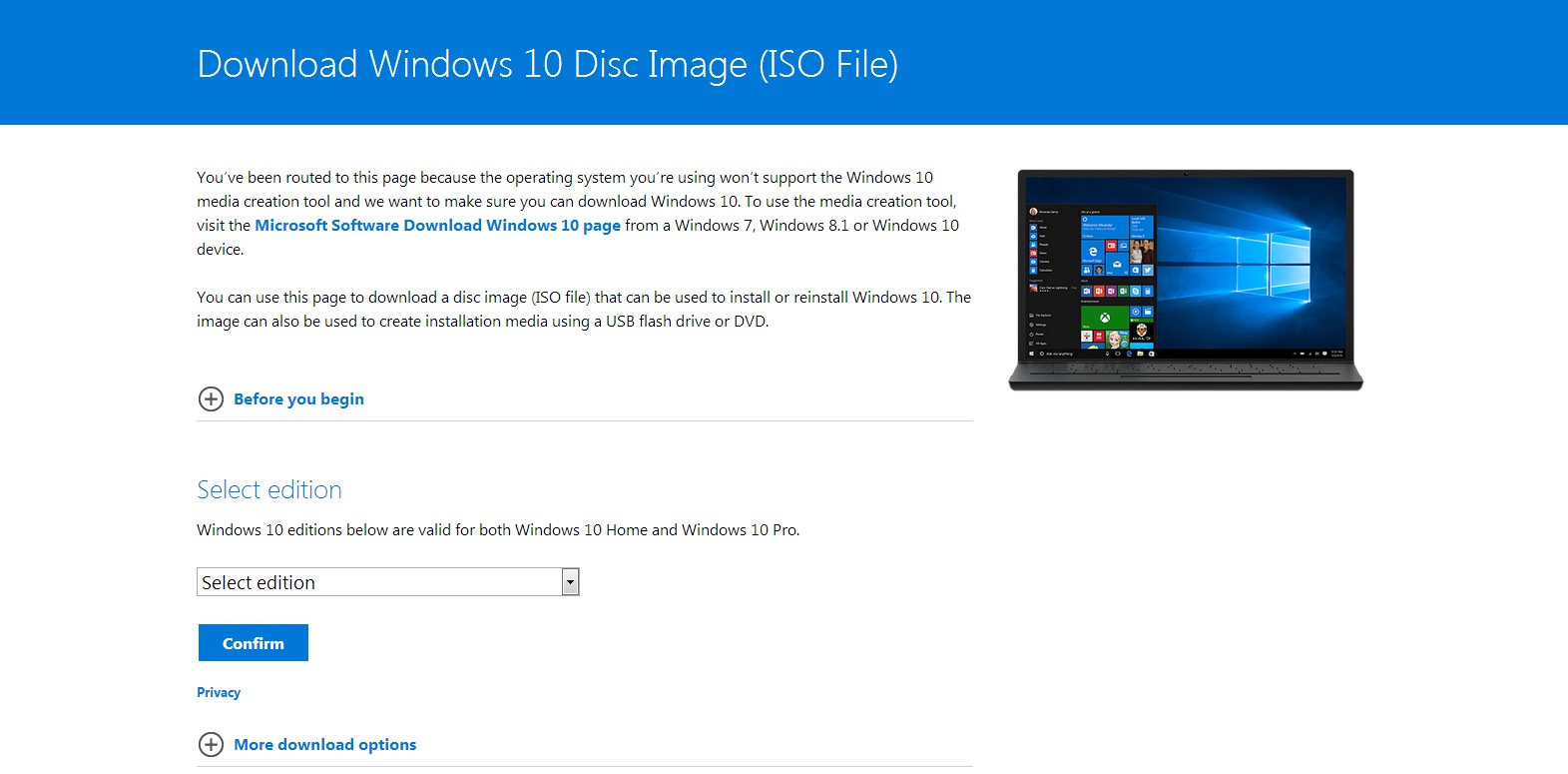
Task: Click the More download options plus icon
Action: (211, 745)
